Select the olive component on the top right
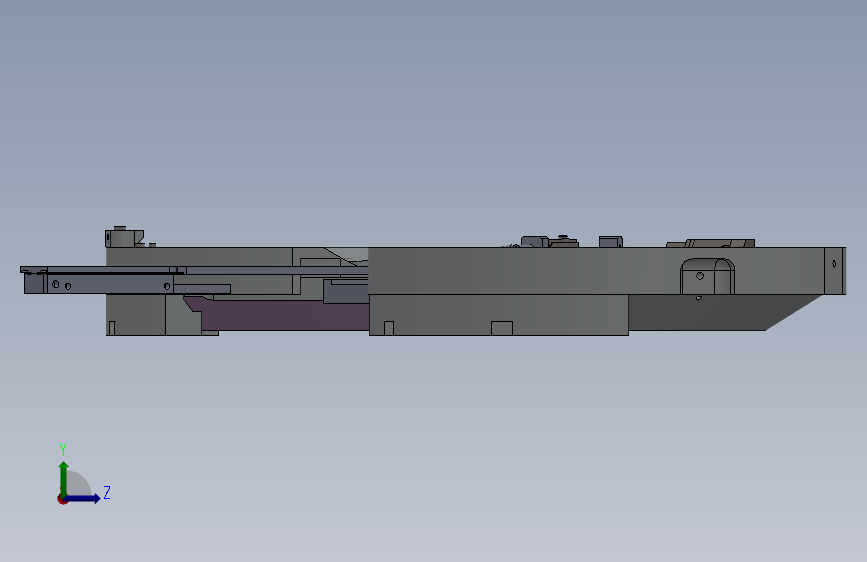Image resolution: width=867 pixels, height=562 pixels. pyautogui.click(x=711, y=243)
